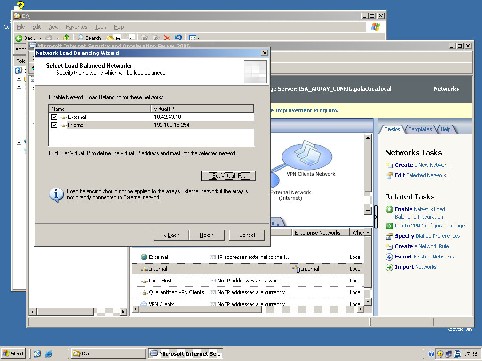Click the Virtual IP column header
Image resolution: width=482 pixels, height=361 pixels.
(202, 109)
